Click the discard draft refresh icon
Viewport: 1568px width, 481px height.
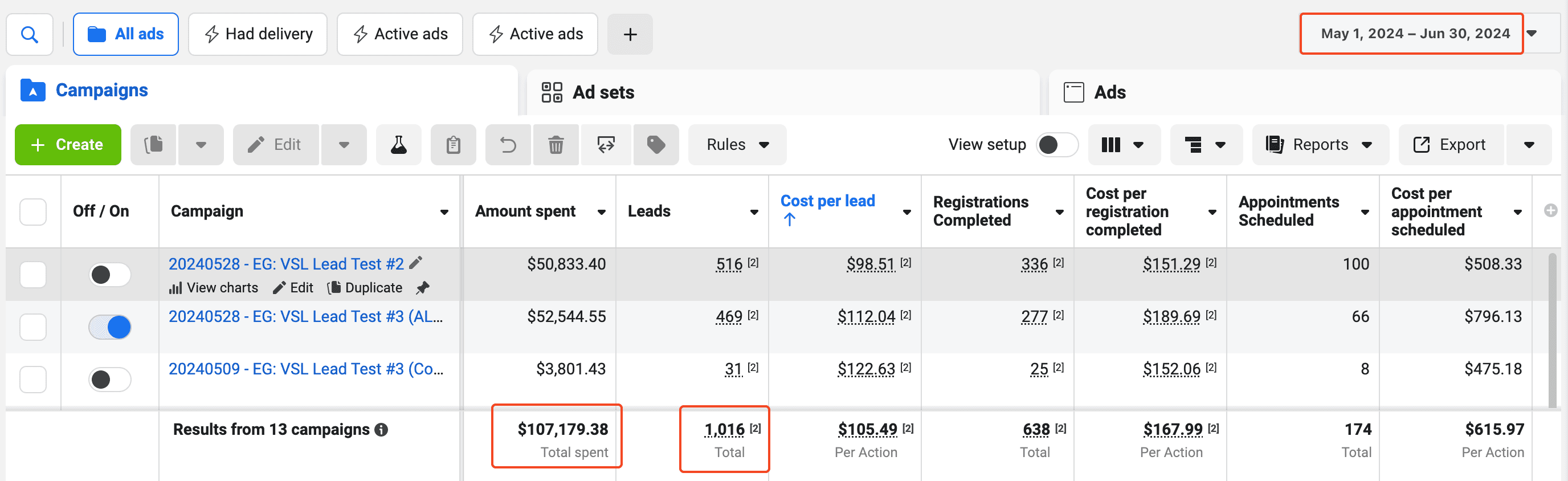[x=606, y=145]
